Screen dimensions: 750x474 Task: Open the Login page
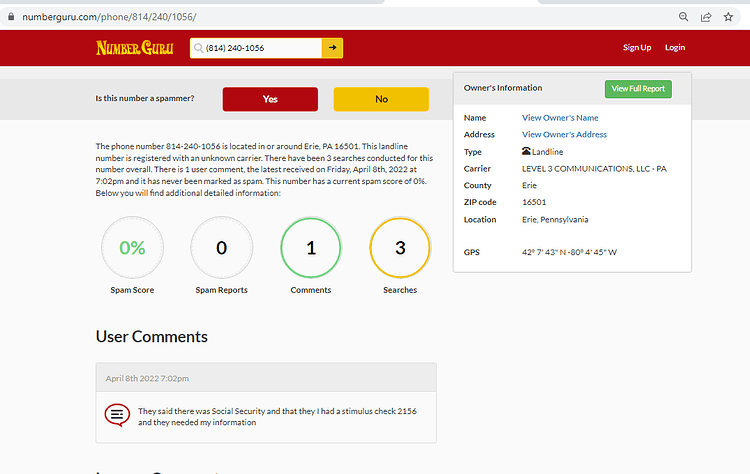point(675,47)
